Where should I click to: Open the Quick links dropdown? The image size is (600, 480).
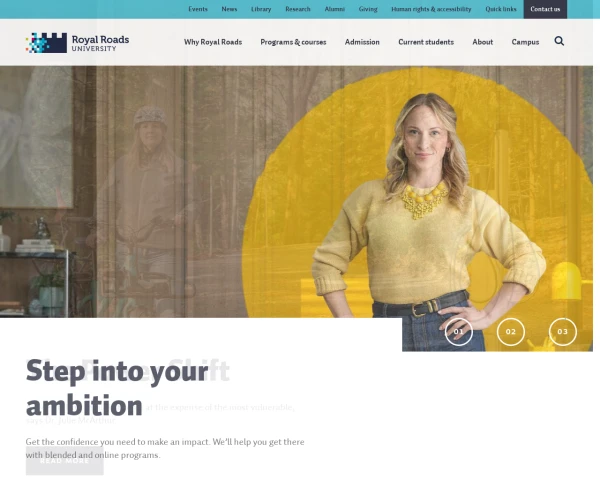[501, 9]
